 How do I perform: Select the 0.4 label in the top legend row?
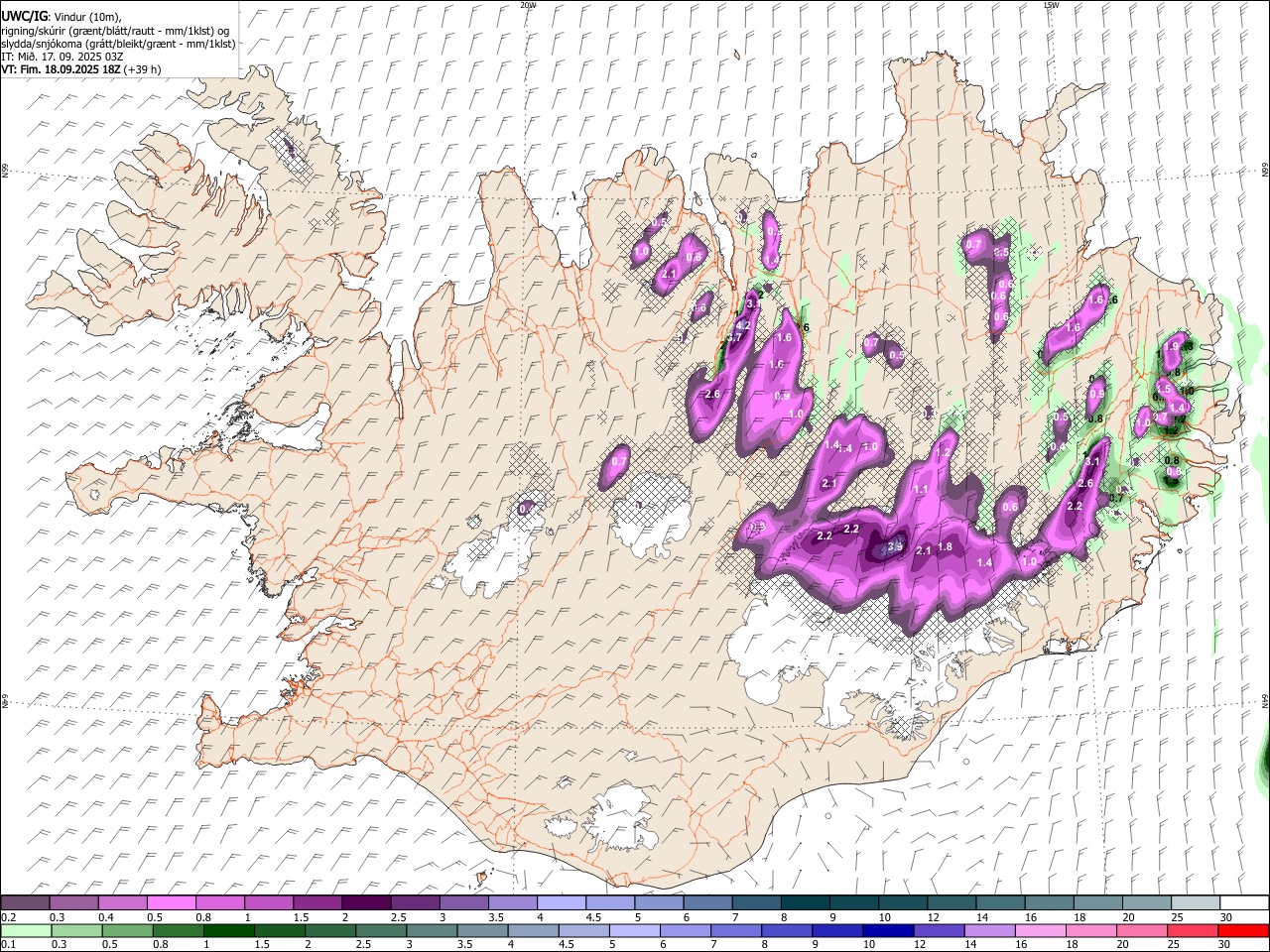(x=106, y=917)
